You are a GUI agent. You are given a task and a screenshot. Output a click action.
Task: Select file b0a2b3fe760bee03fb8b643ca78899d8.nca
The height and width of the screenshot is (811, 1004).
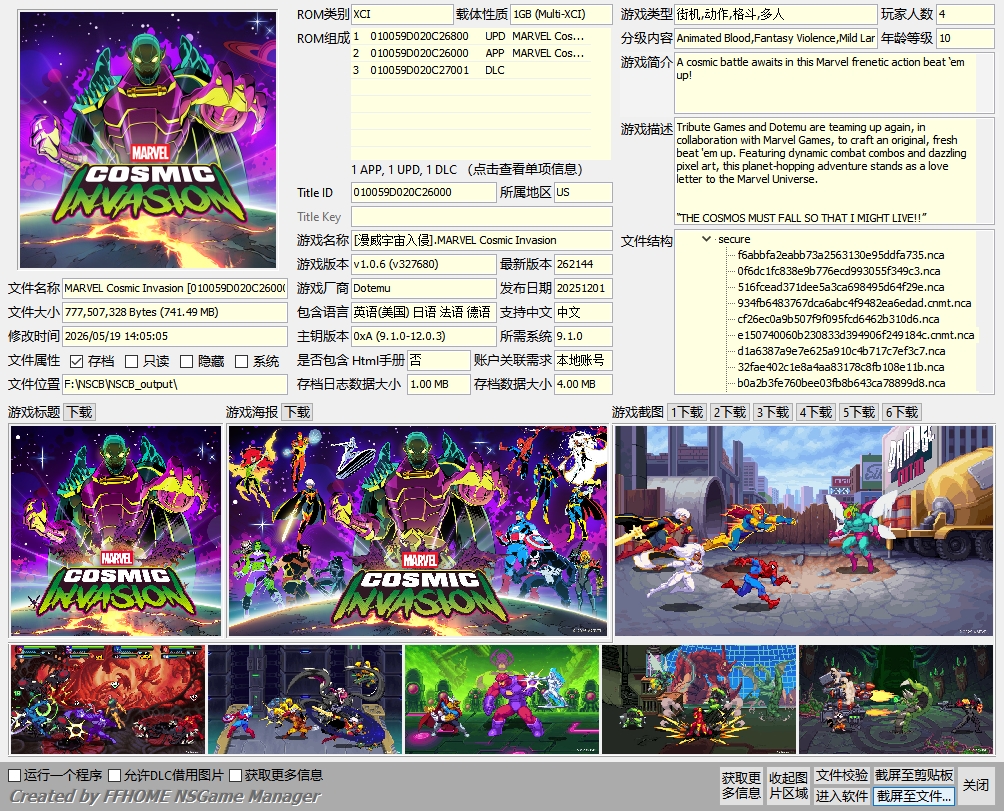(x=841, y=383)
